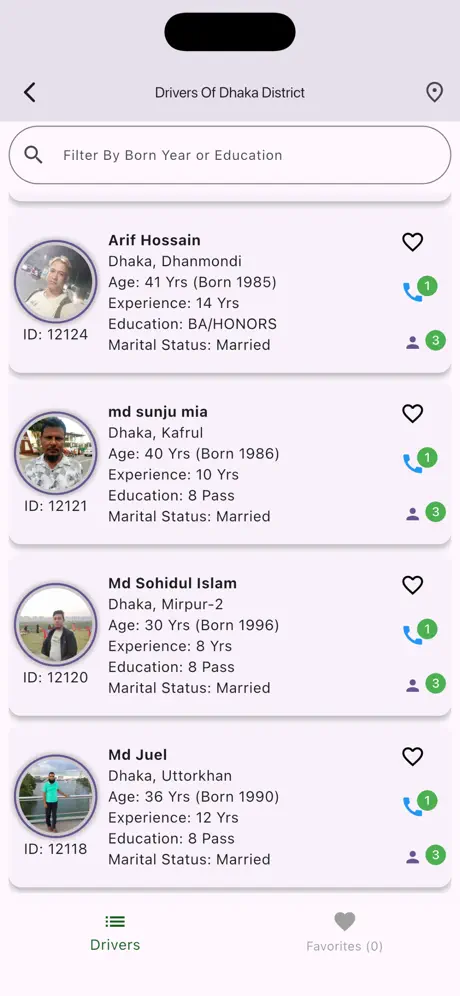Open person icon on Md Juel card

(412, 858)
